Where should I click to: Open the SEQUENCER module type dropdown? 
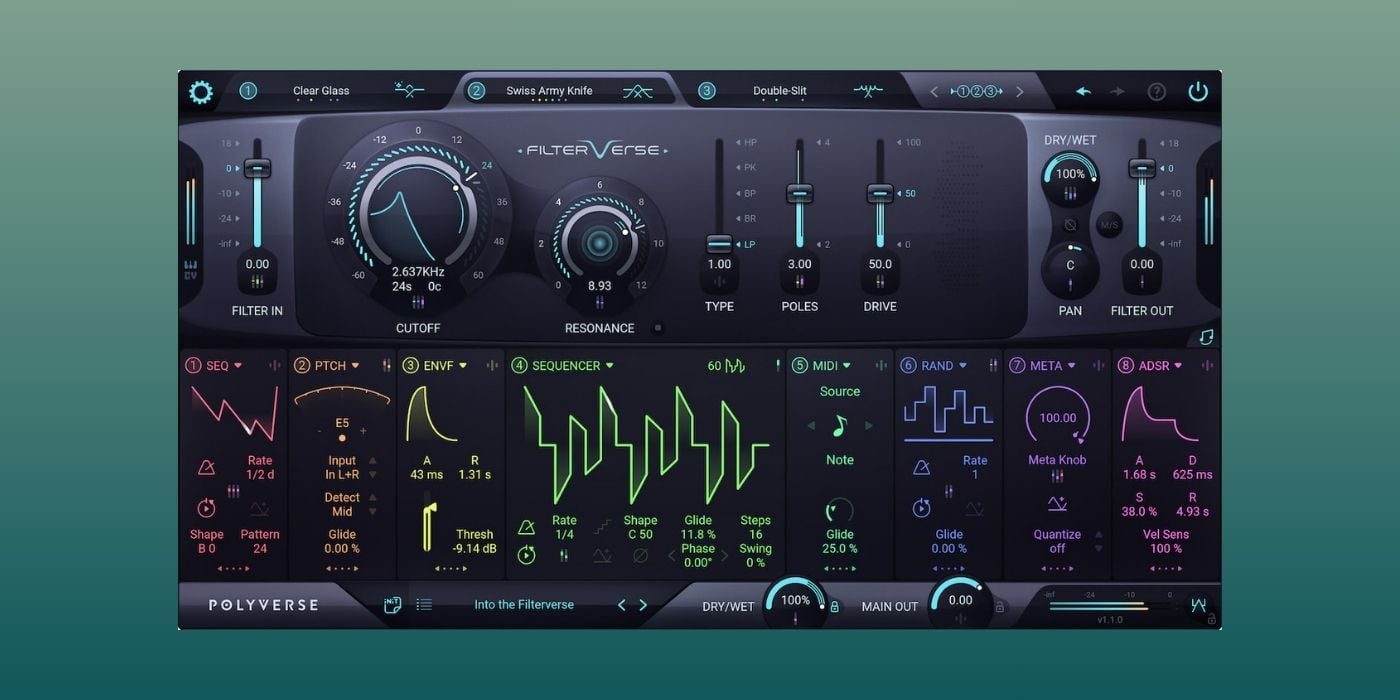609,366
